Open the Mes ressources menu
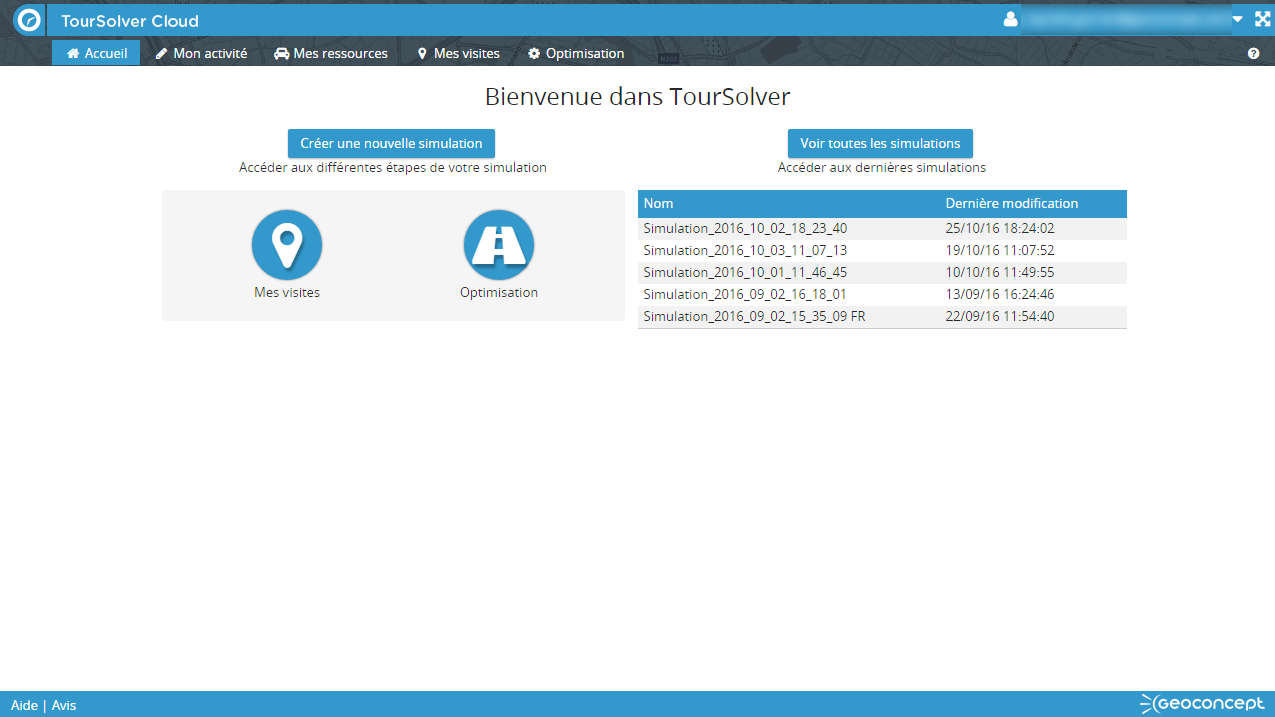1275x717 pixels. [x=330, y=53]
